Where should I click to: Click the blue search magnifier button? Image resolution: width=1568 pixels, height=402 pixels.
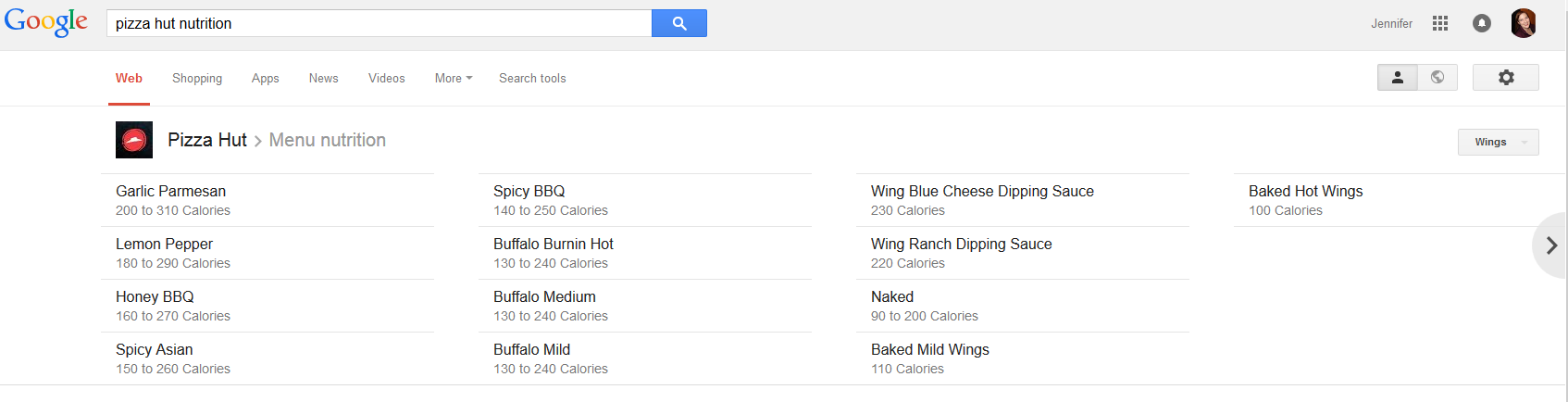pyautogui.click(x=678, y=23)
